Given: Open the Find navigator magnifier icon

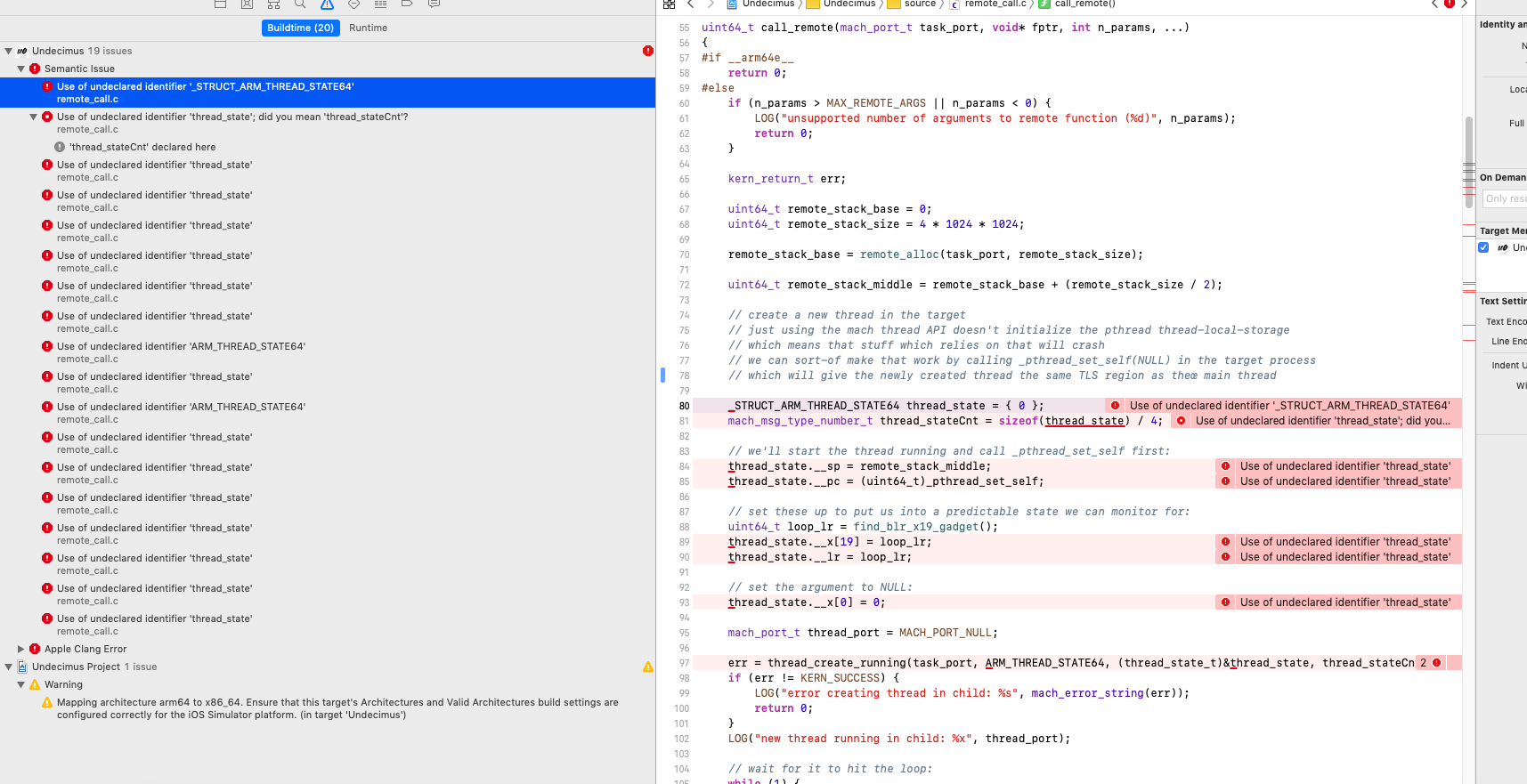Looking at the screenshot, I should click(x=300, y=4).
